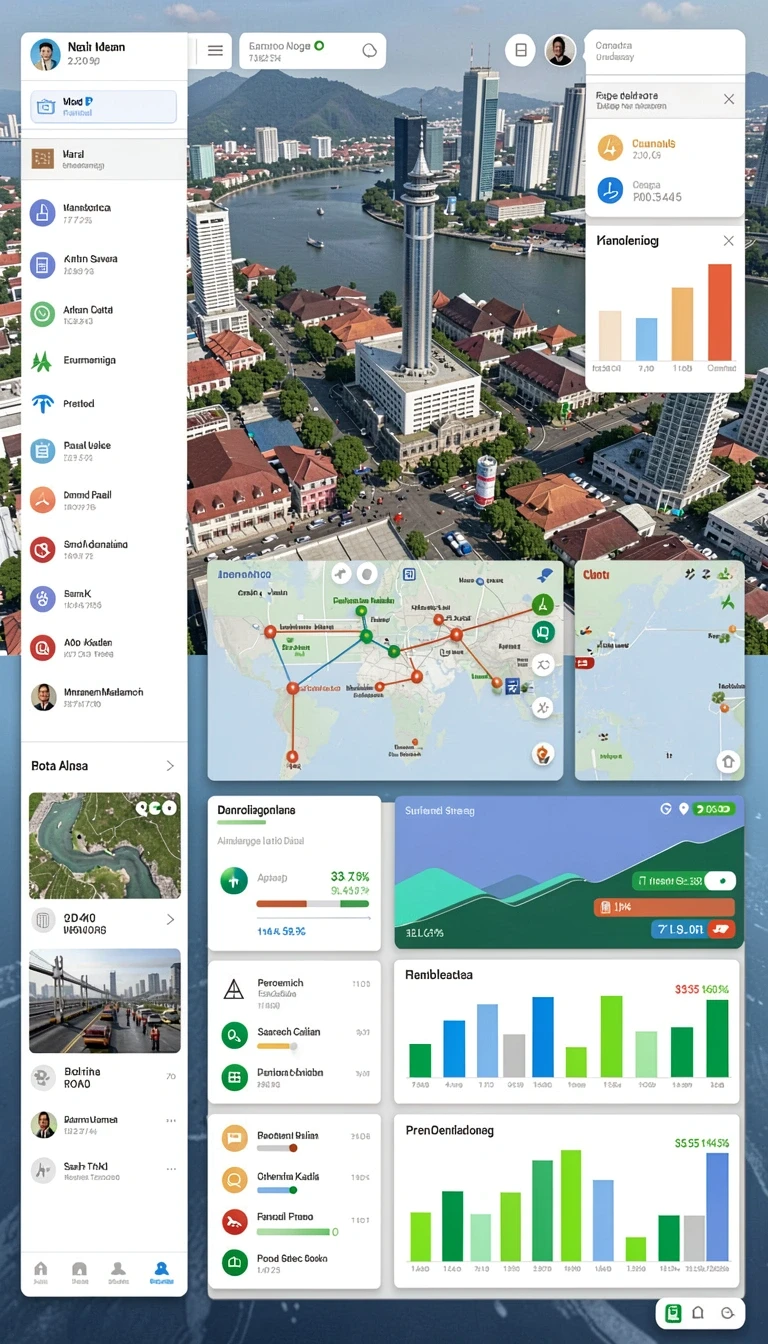
Task: Click the orange compass button on main map
Action: [x=543, y=753]
